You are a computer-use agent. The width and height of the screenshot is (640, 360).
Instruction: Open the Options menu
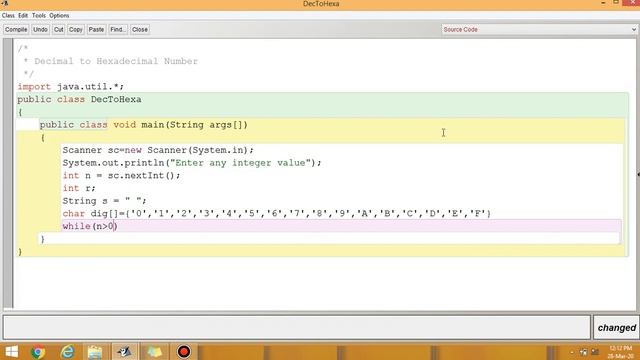click(59, 16)
